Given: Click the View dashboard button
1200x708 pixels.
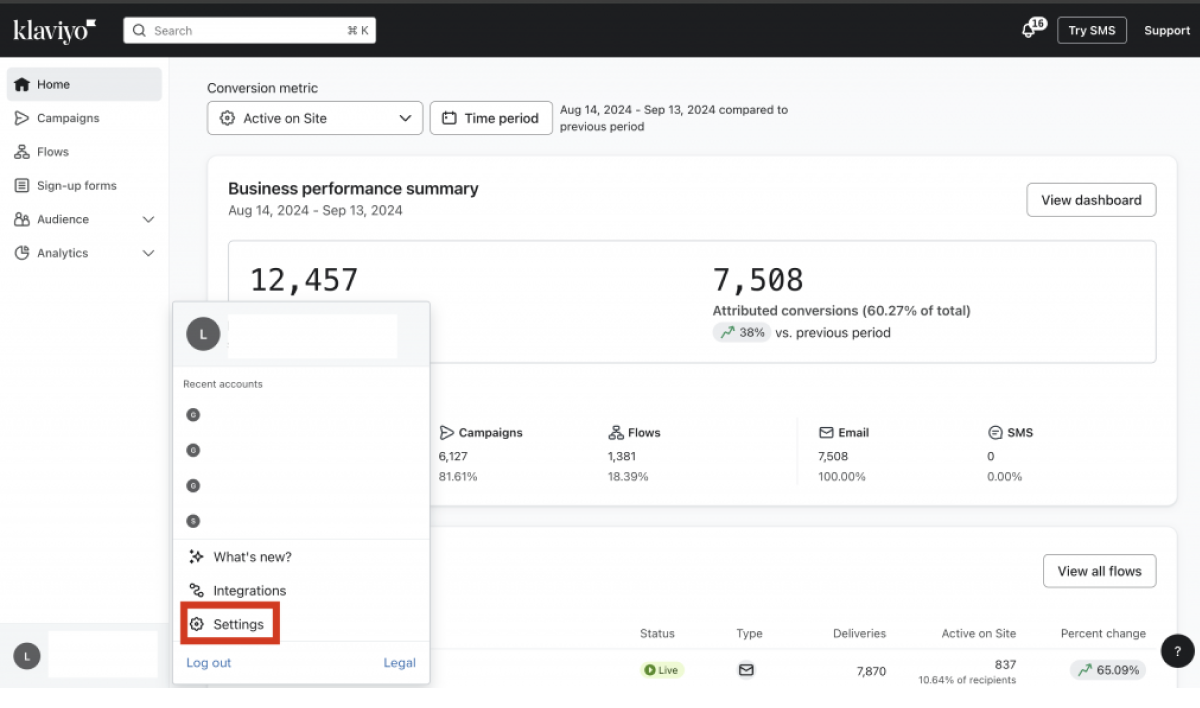Looking at the screenshot, I should pyautogui.click(x=1091, y=200).
